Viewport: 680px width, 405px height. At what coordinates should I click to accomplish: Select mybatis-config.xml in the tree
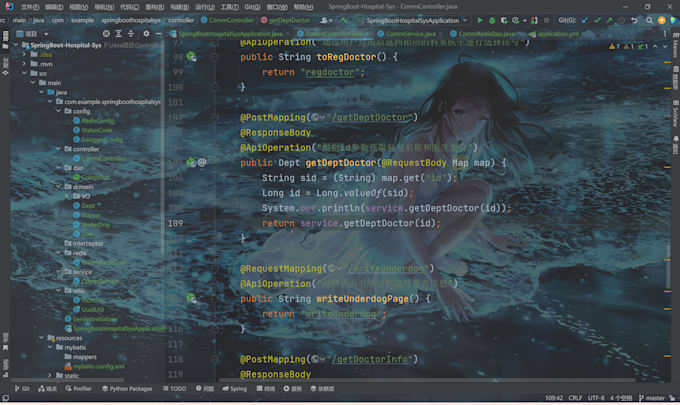98,366
